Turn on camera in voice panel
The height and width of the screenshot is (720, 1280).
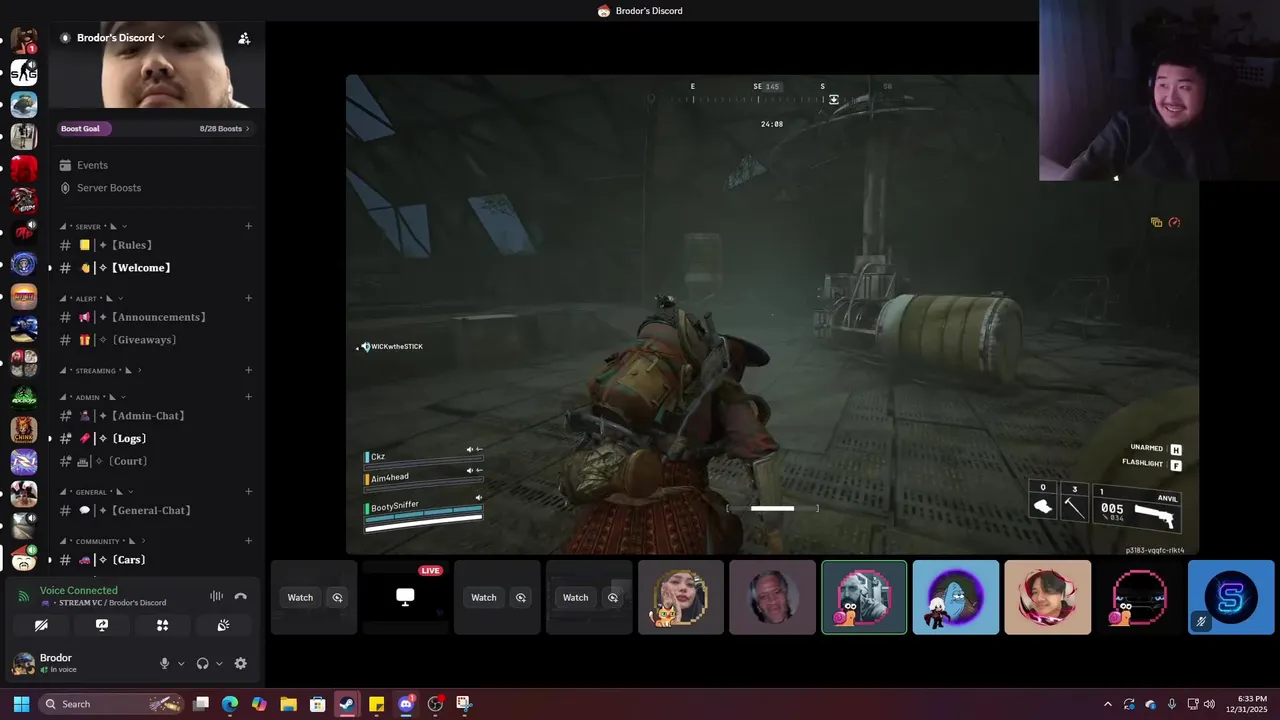(41, 625)
